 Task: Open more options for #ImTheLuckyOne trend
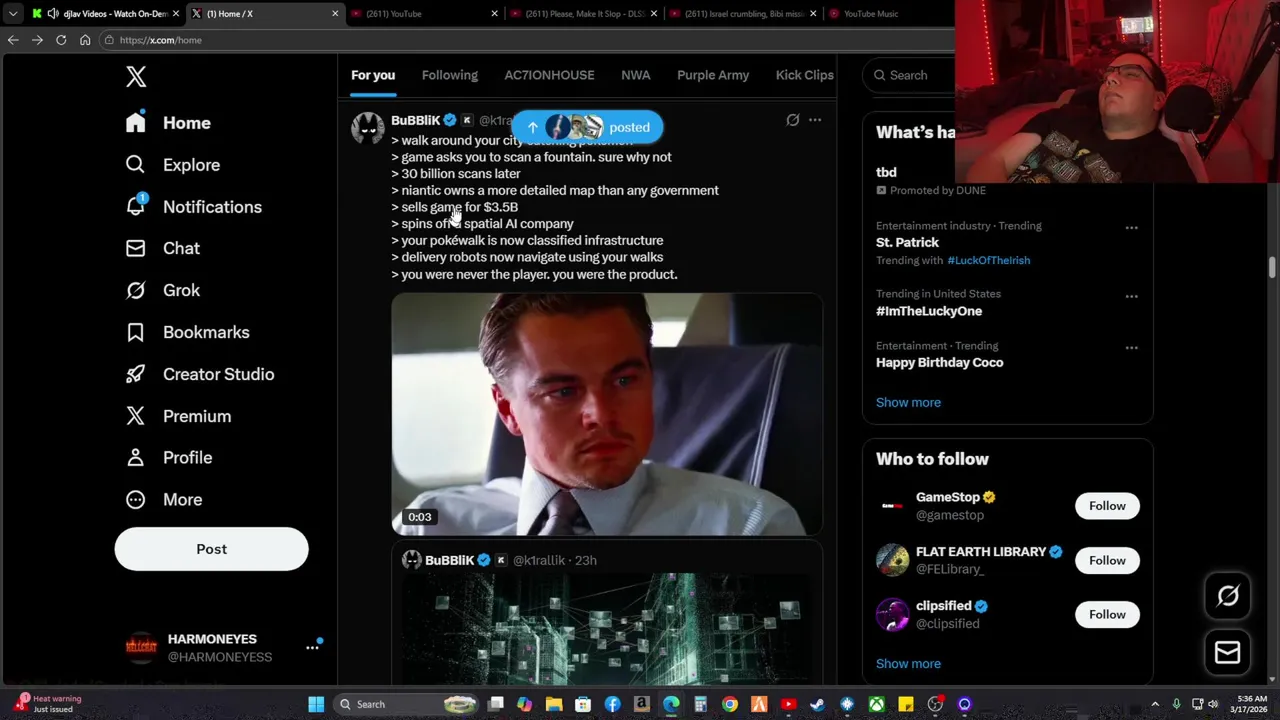click(x=1131, y=296)
